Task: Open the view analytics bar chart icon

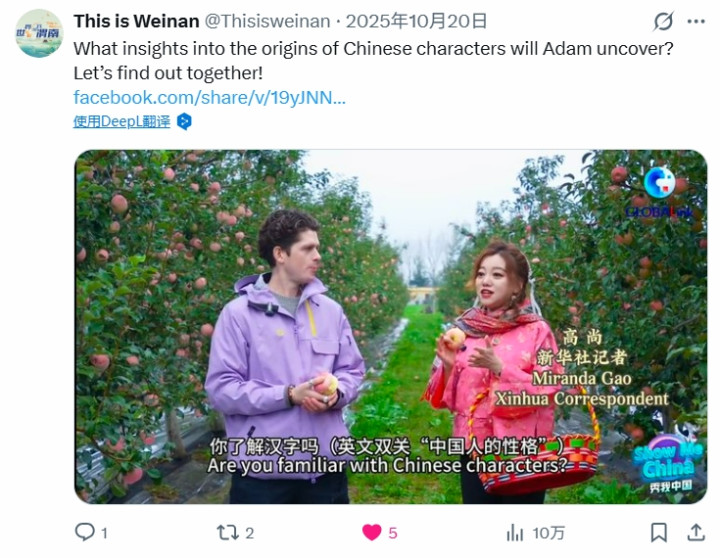Action: click(515, 533)
